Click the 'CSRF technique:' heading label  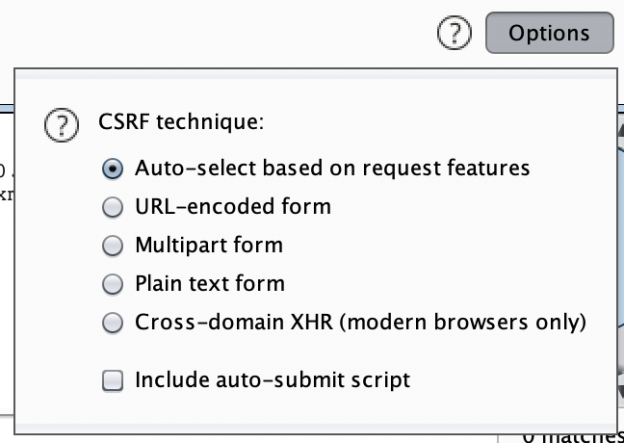coord(180,123)
